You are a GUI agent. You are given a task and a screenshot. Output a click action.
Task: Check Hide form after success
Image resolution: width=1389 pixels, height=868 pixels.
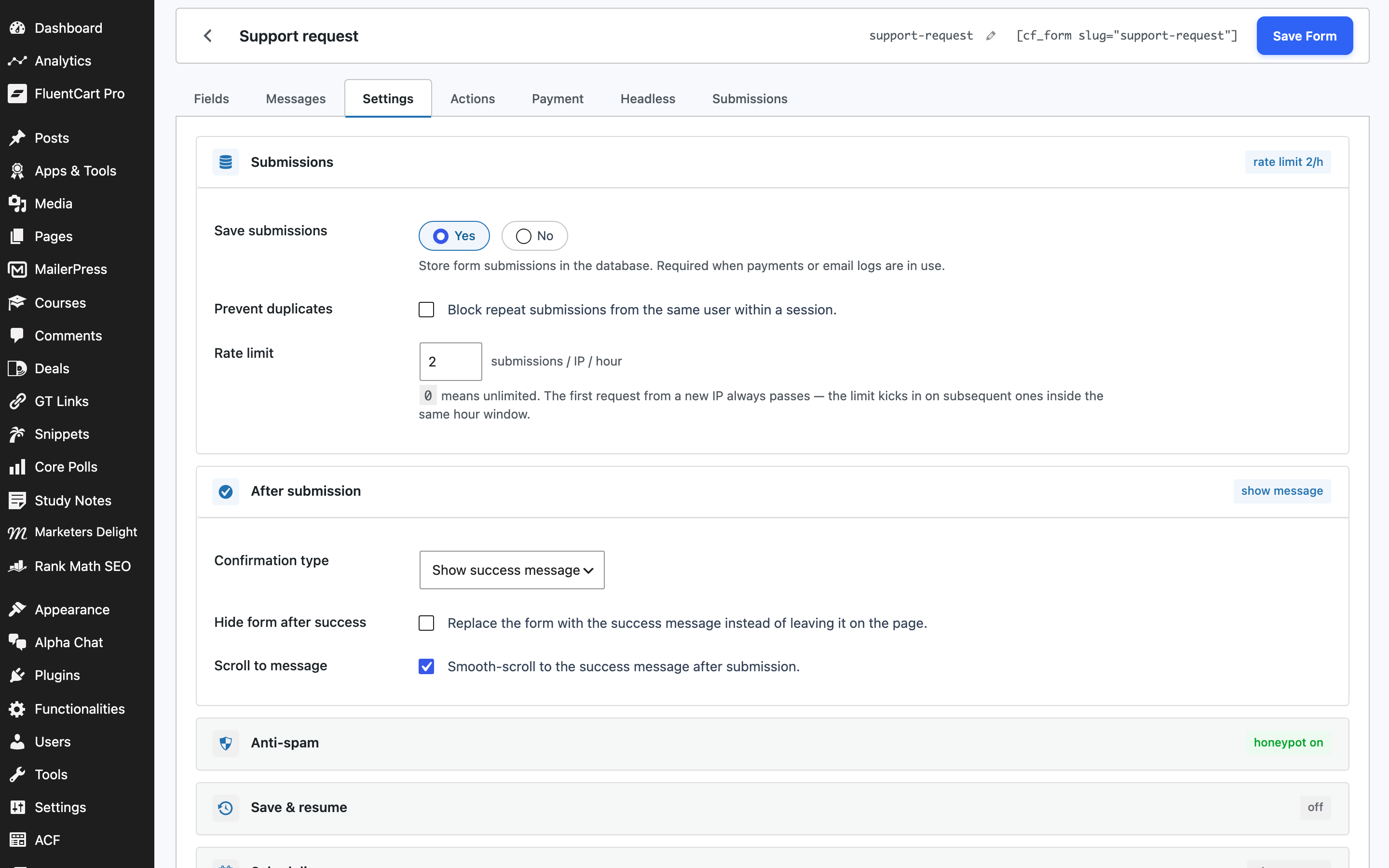pyautogui.click(x=426, y=624)
